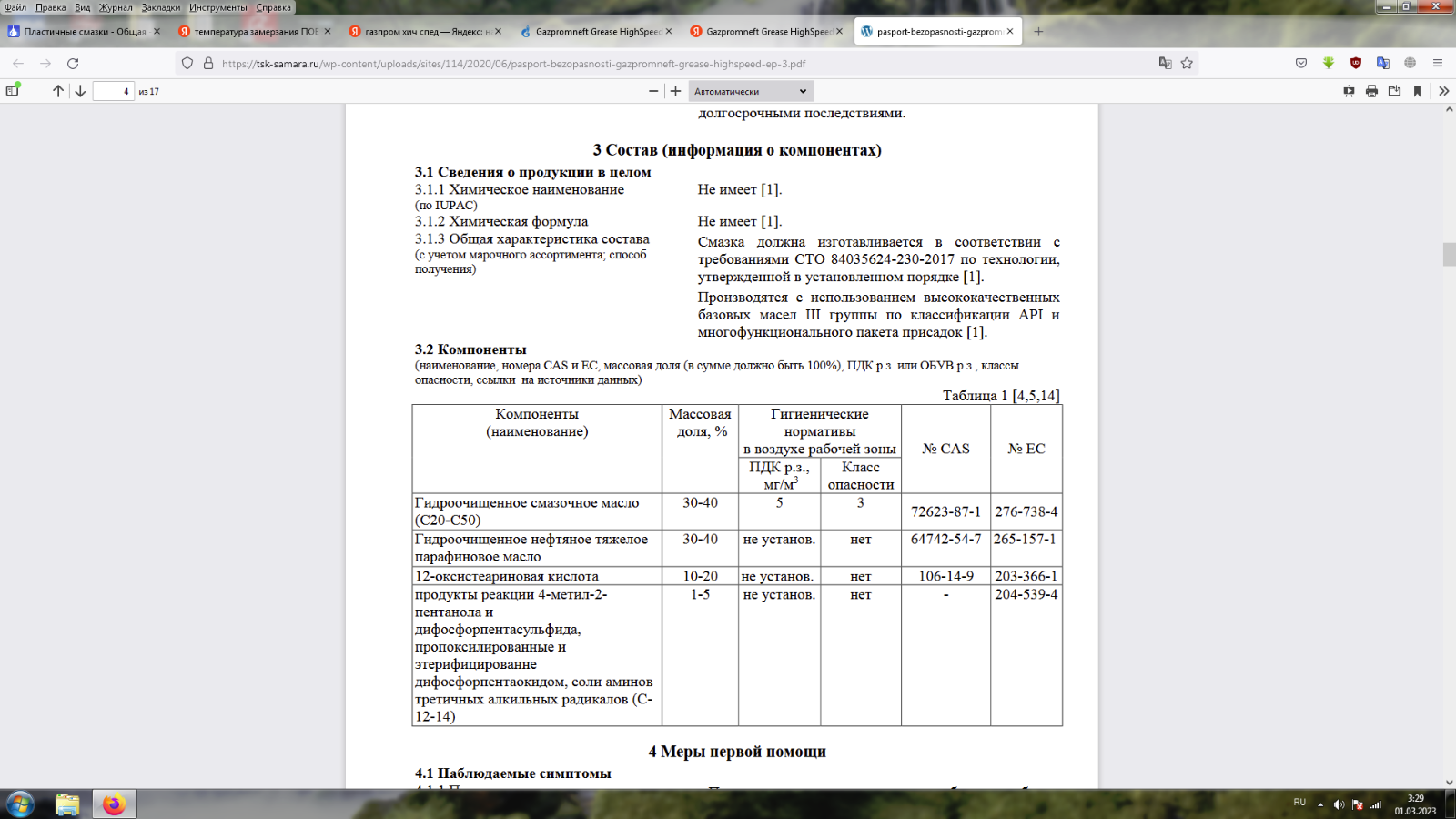Toggle the PDF sidebar panel
1456x819 pixels.
click(x=13, y=90)
